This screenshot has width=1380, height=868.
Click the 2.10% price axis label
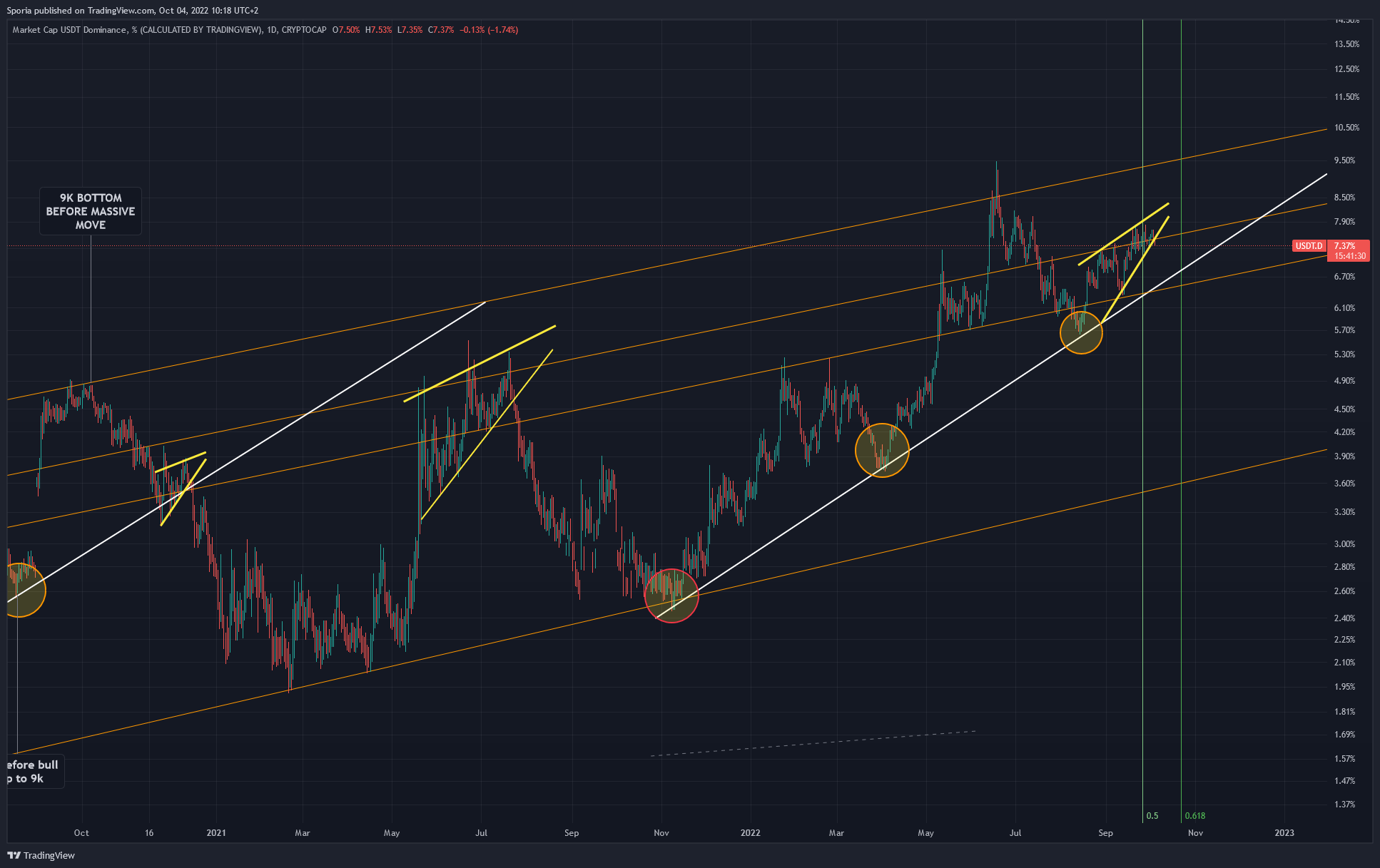tap(1345, 663)
